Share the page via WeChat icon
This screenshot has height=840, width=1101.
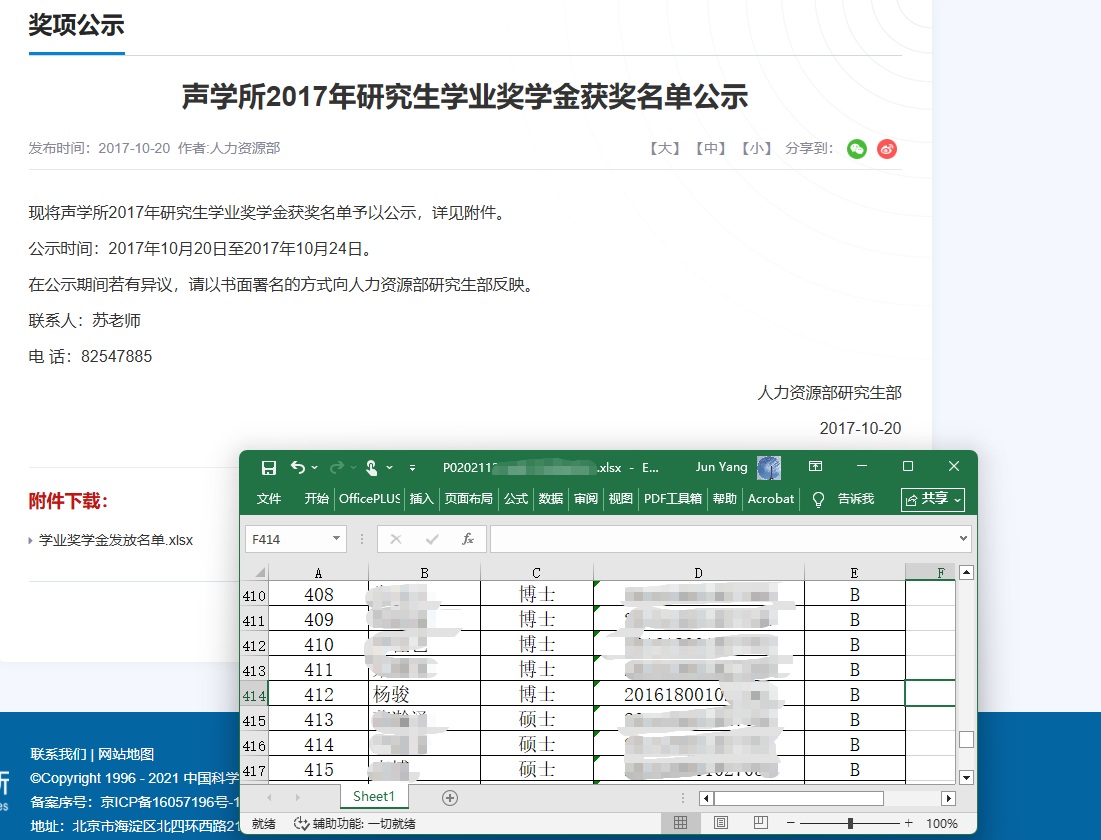(857, 149)
